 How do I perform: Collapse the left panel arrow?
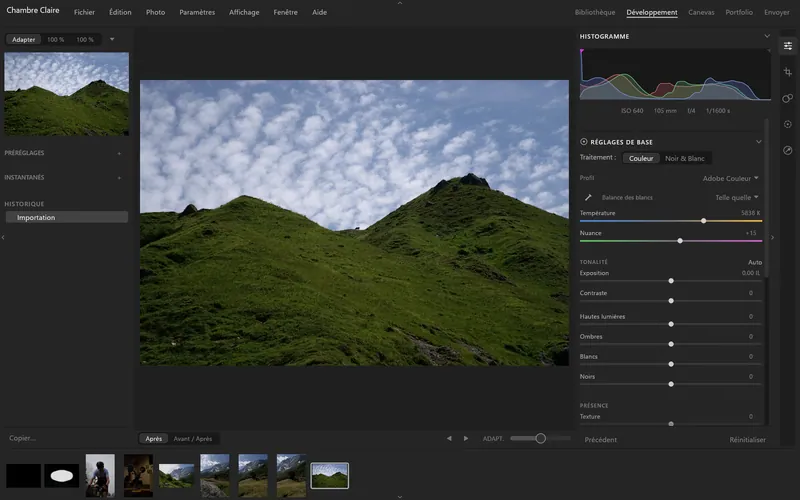click(3, 237)
